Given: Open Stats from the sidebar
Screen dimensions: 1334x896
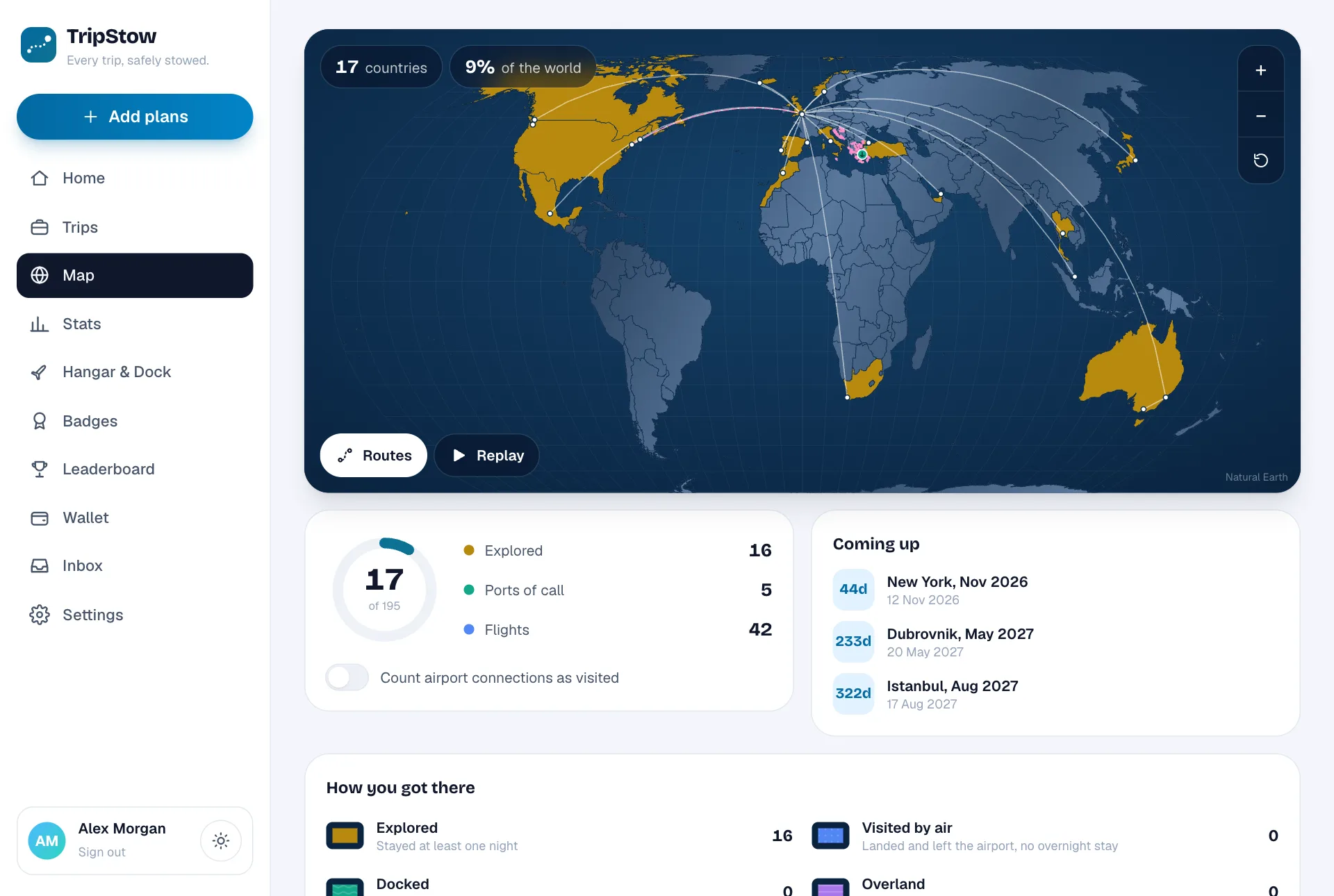Looking at the screenshot, I should (135, 324).
